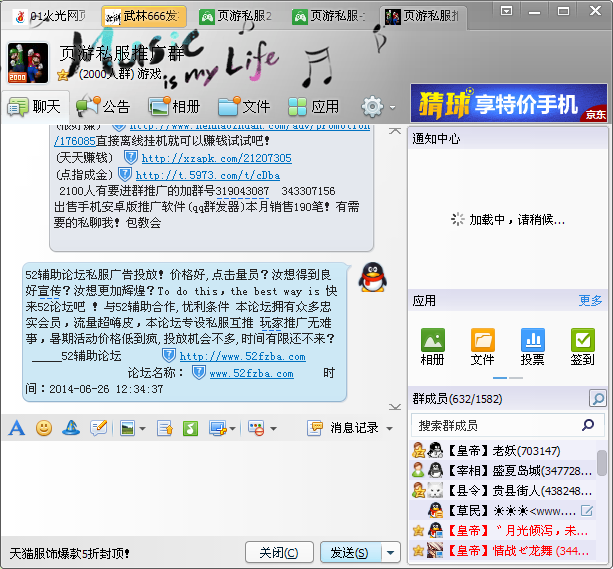
Task: Jump to the bottom of the chat with the down arrow
Action: coord(395,407)
